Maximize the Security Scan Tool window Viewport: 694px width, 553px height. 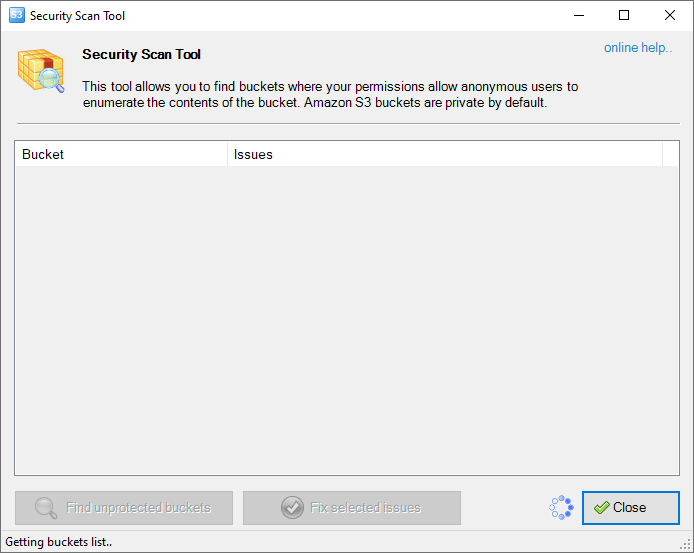[624, 15]
